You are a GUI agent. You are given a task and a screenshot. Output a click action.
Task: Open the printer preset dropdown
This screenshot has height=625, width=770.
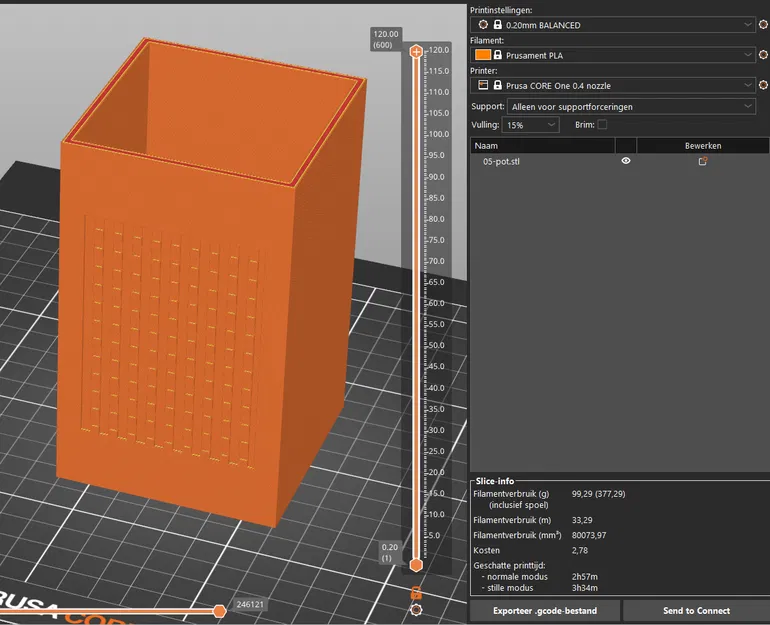[612, 85]
